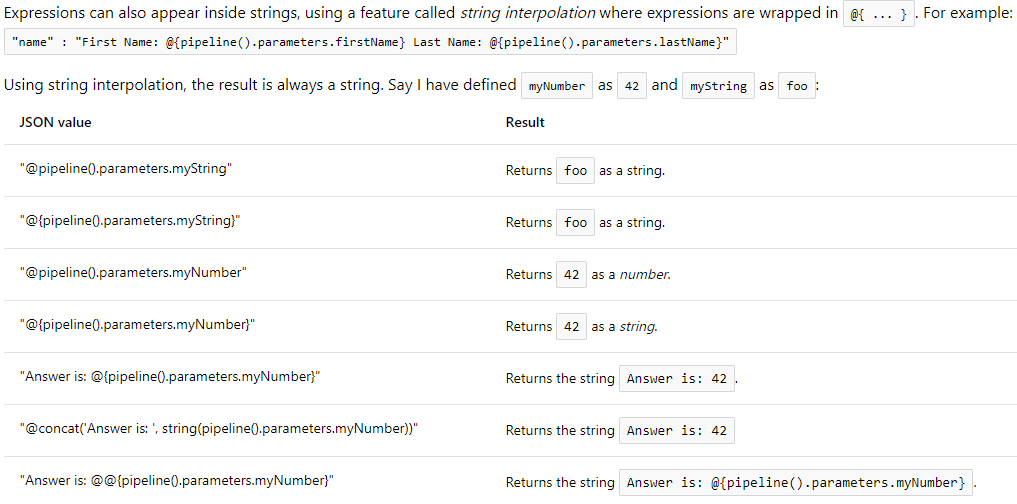The height and width of the screenshot is (504, 1017).
Task: Click the italic "string interpolation" text
Action: 528,13
